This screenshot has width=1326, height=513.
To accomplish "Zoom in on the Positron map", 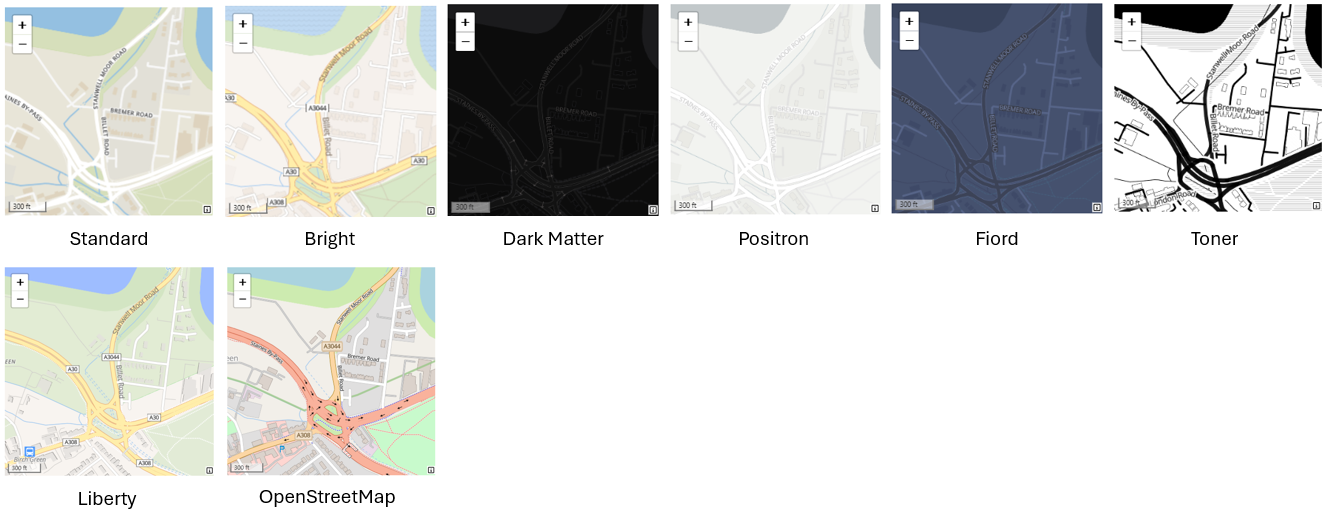I will (687, 23).
